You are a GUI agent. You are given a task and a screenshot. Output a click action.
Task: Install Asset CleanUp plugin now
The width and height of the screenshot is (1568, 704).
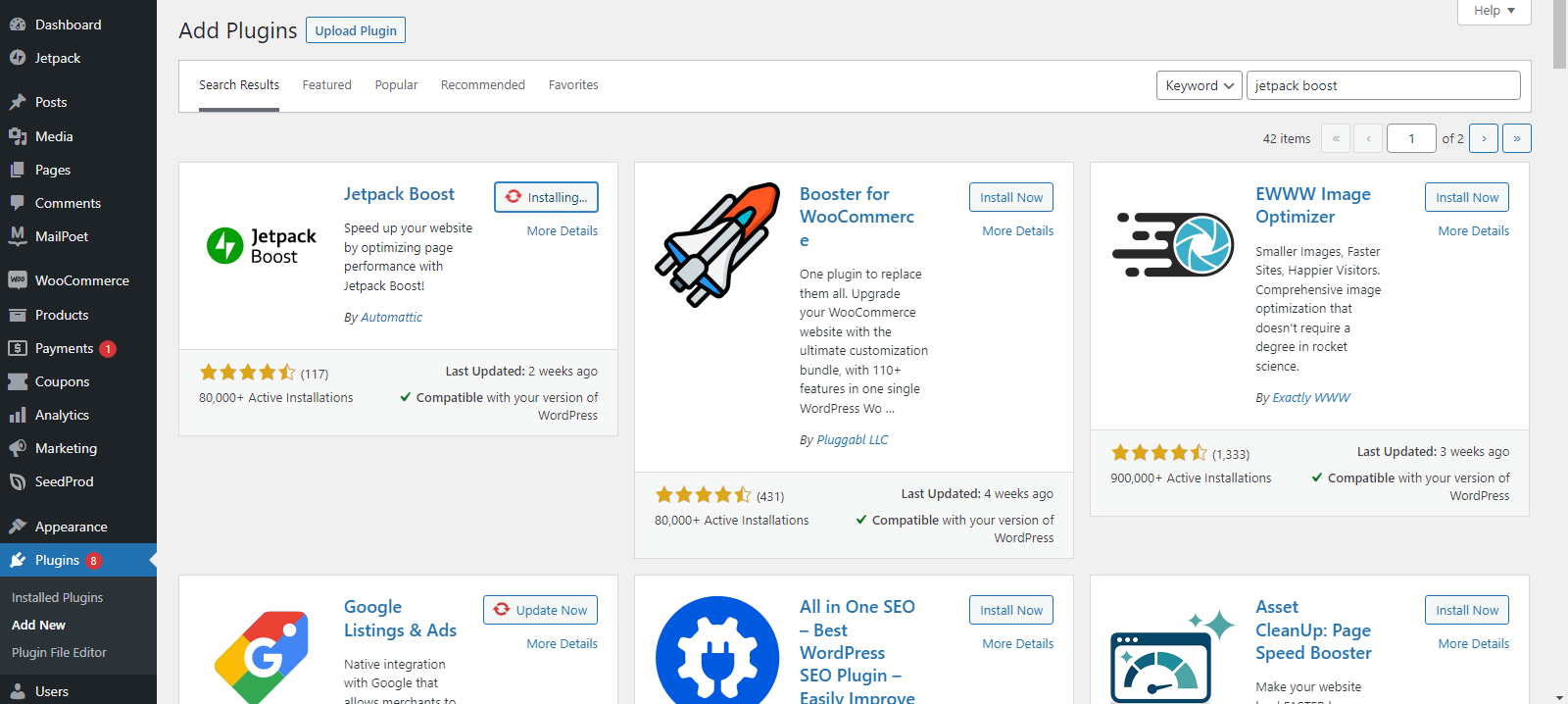pos(1467,610)
